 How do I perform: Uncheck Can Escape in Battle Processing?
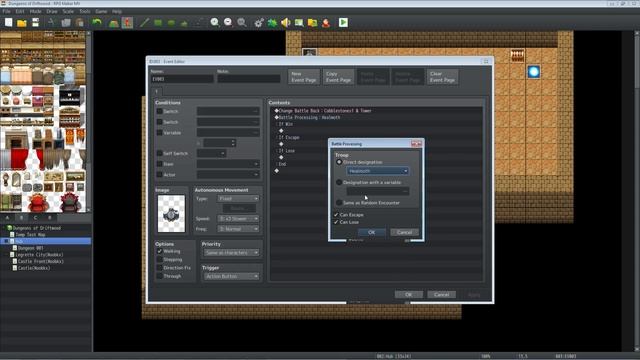(x=336, y=215)
